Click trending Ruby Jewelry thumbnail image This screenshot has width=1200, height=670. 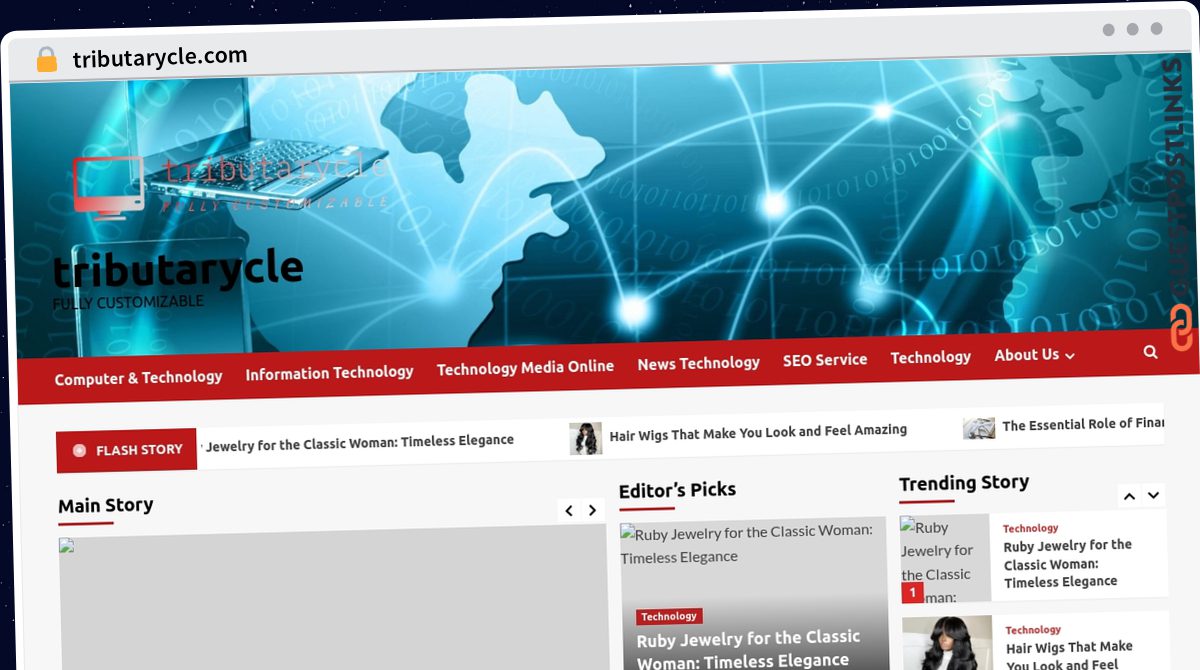pyautogui.click(x=945, y=558)
